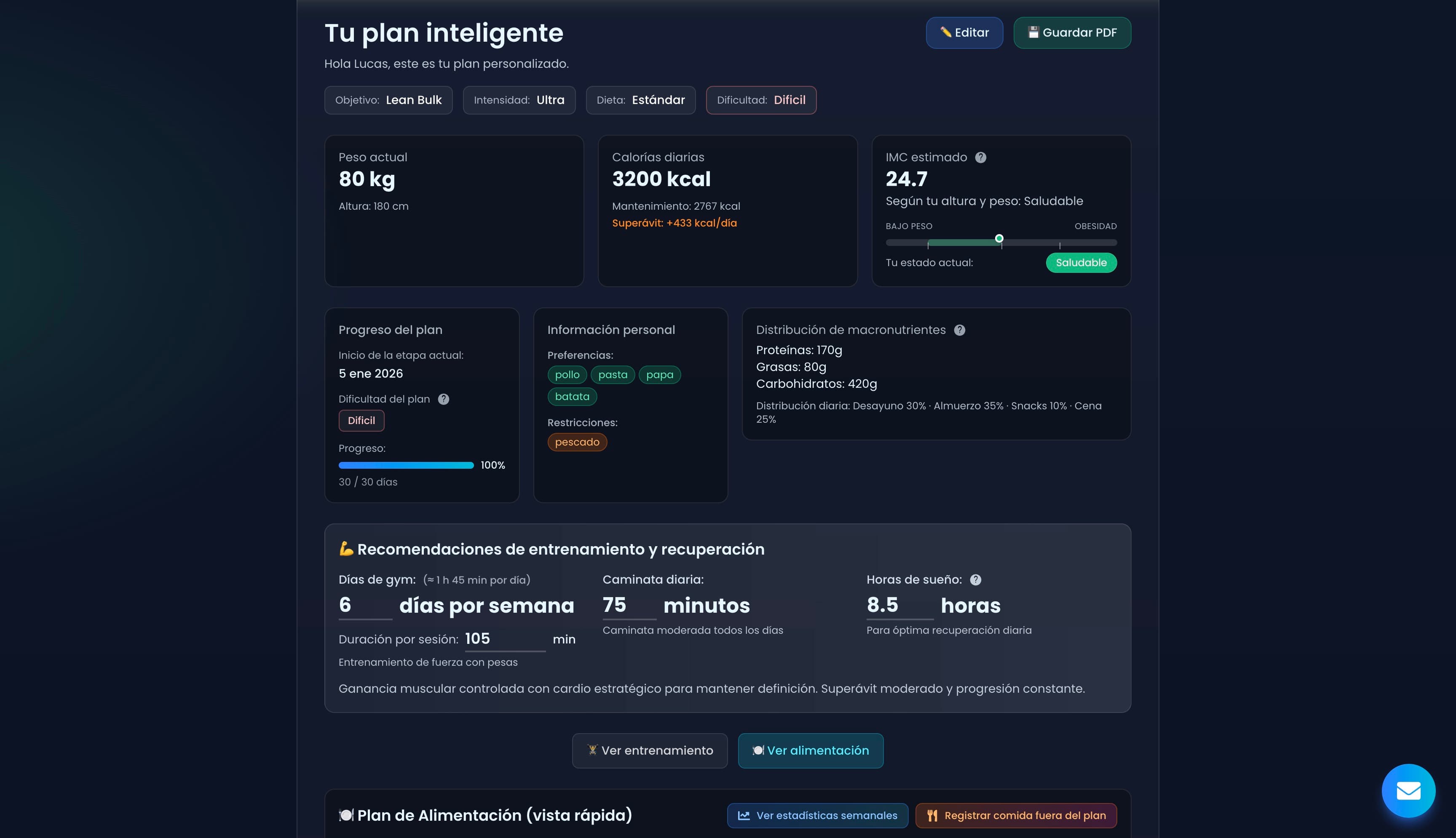The height and width of the screenshot is (838, 1456).
Task: Toggle the pescado restriction tag
Action: [577, 441]
